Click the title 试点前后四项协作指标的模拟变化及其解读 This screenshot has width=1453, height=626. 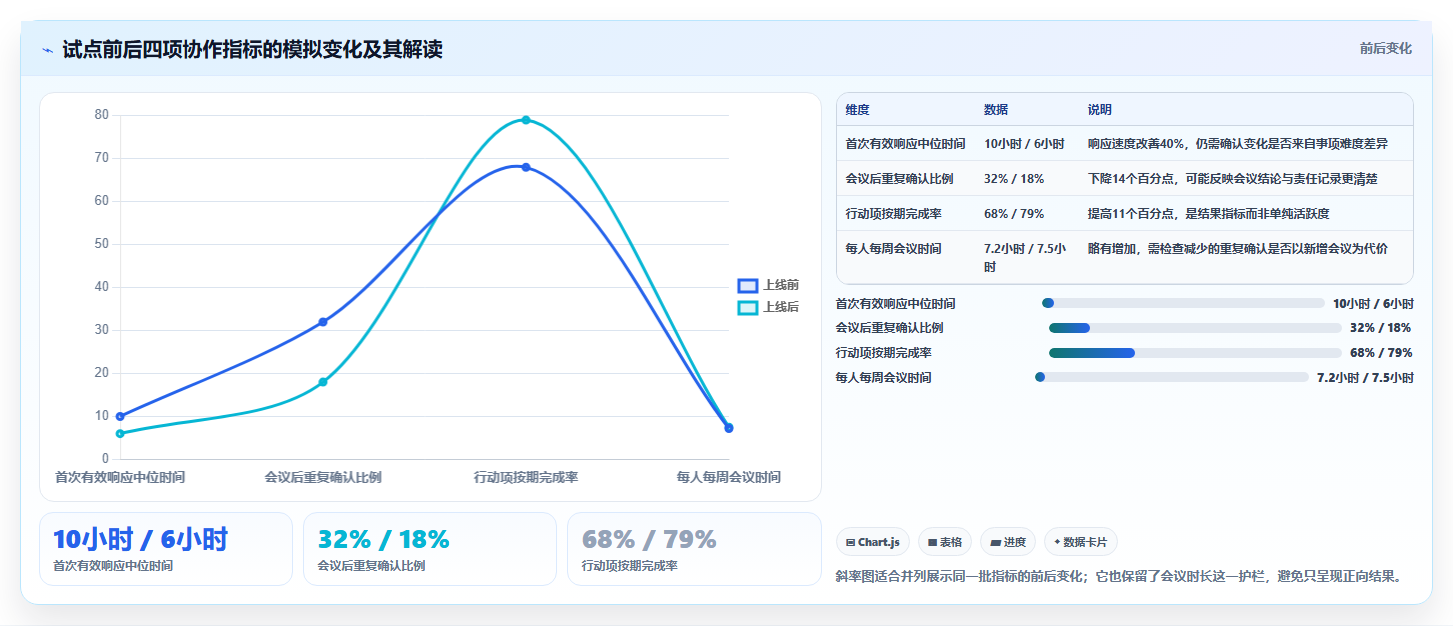[x=252, y=50]
